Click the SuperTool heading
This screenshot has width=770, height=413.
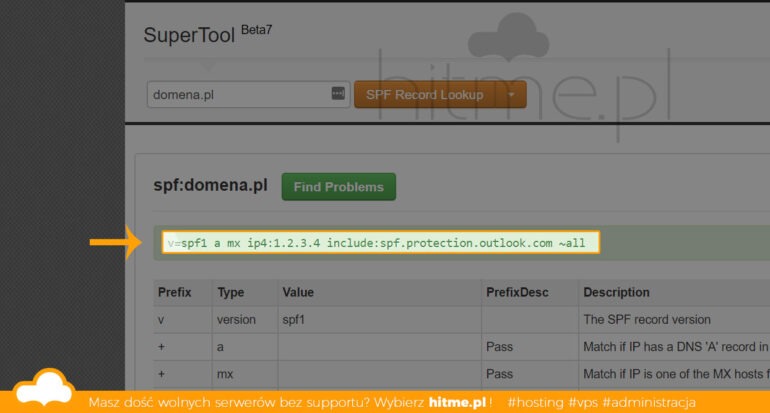point(189,35)
